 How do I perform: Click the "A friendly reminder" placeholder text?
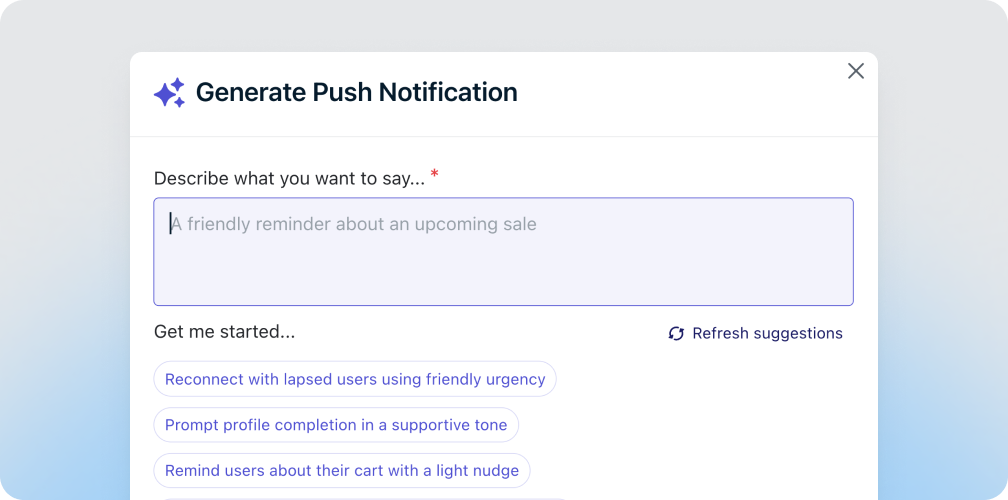click(353, 224)
